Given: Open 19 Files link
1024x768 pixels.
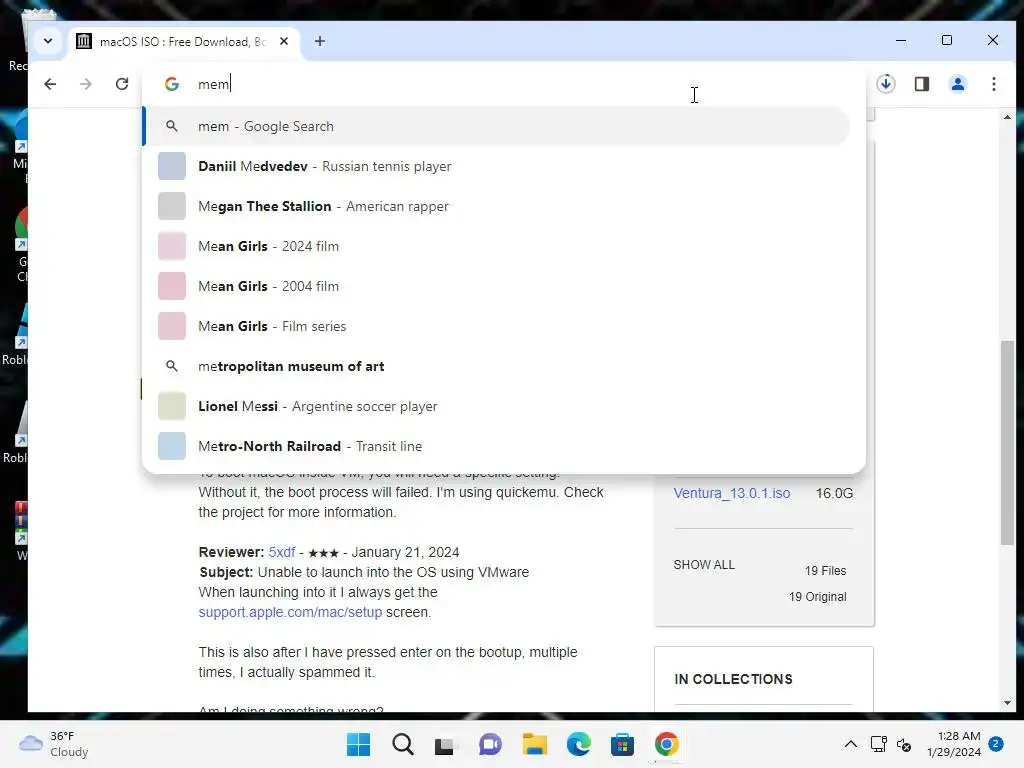Looking at the screenshot, I should click(x=825, y=571).
